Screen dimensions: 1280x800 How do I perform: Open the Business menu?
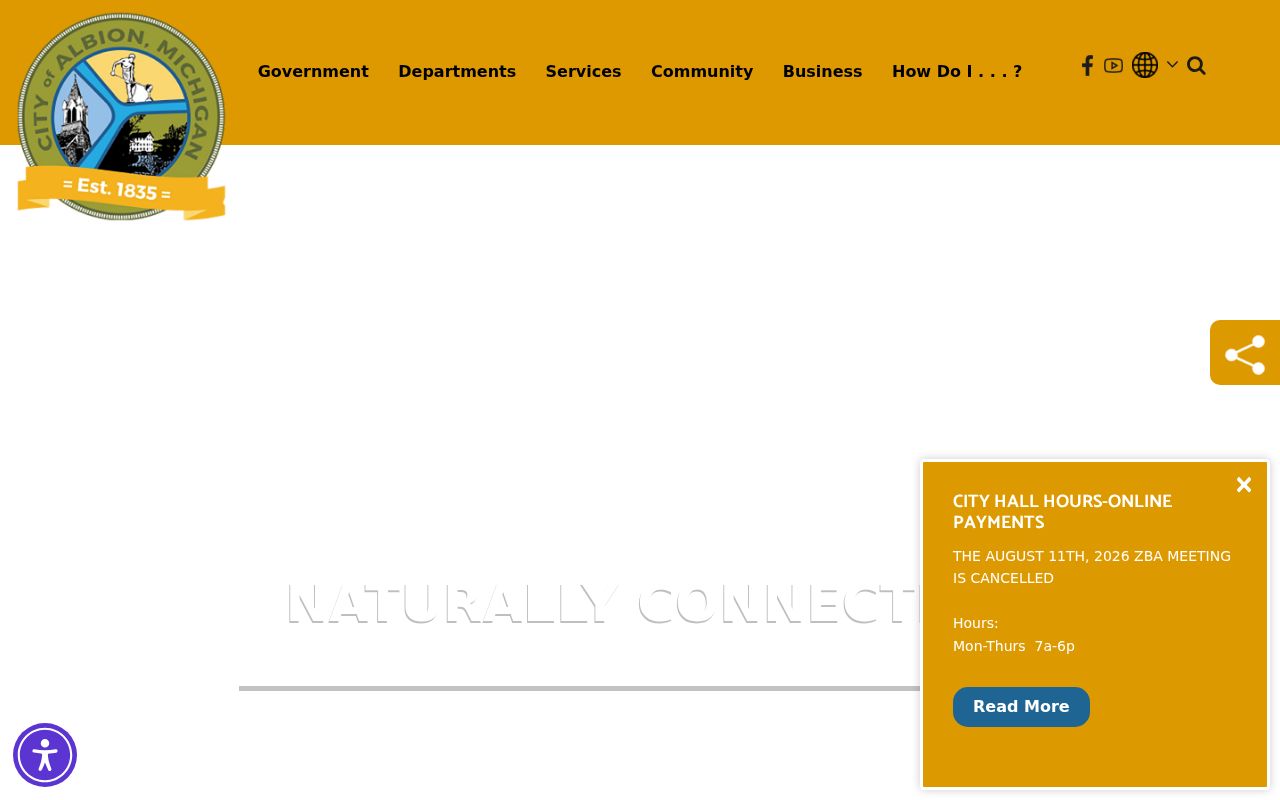(x=822, y=72)
